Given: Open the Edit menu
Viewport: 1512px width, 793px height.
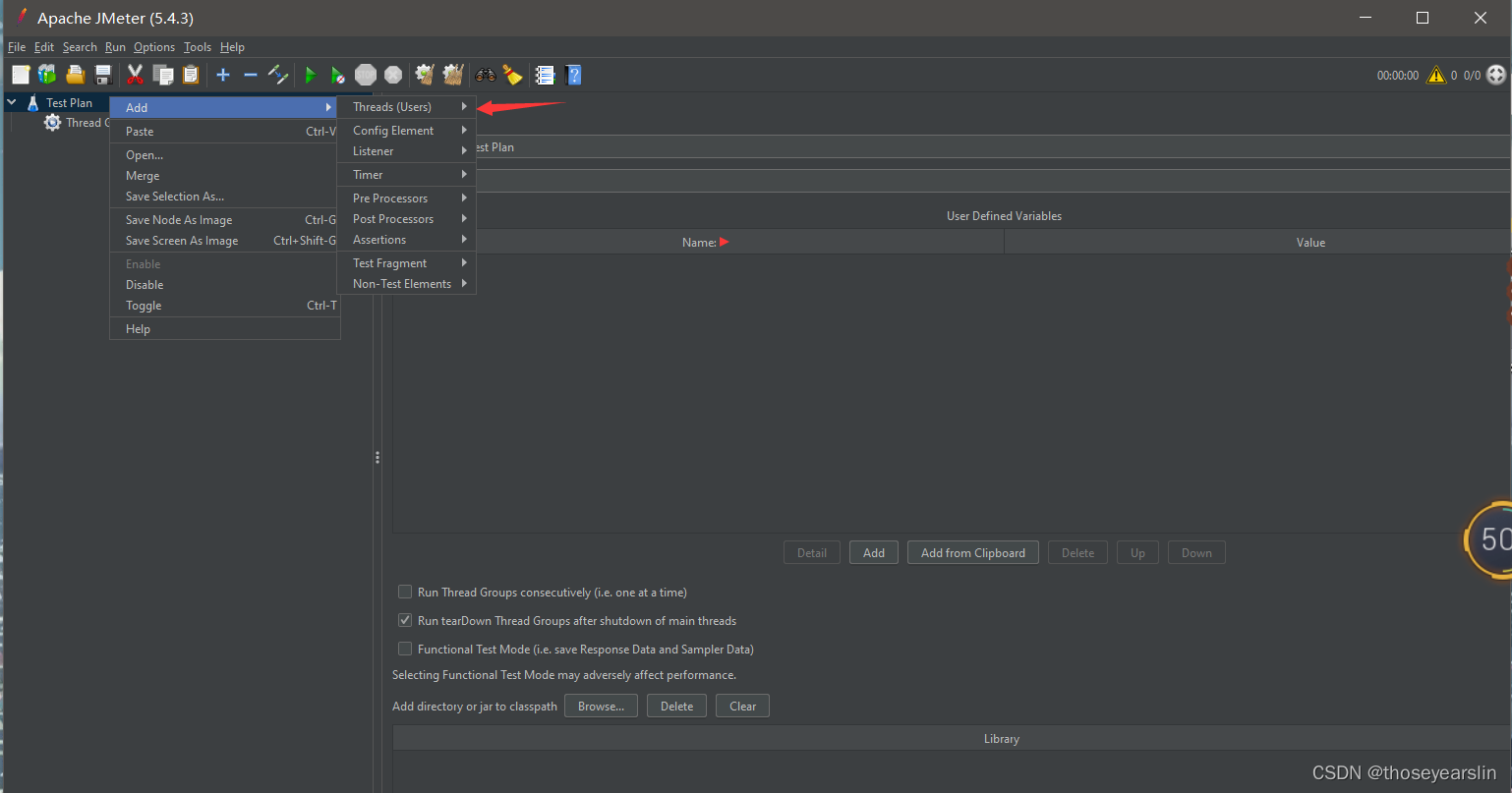Looking at the screenshot, I should 44,47.
